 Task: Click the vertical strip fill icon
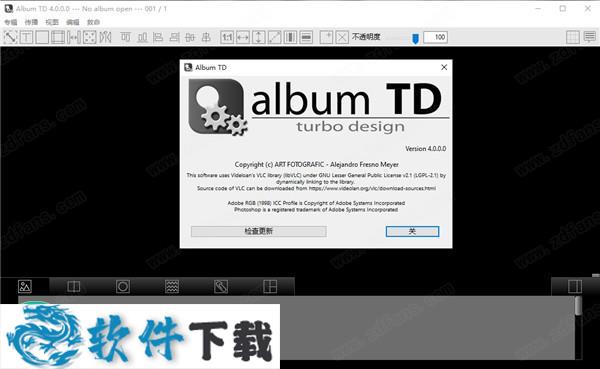click(x=290, y=37)
